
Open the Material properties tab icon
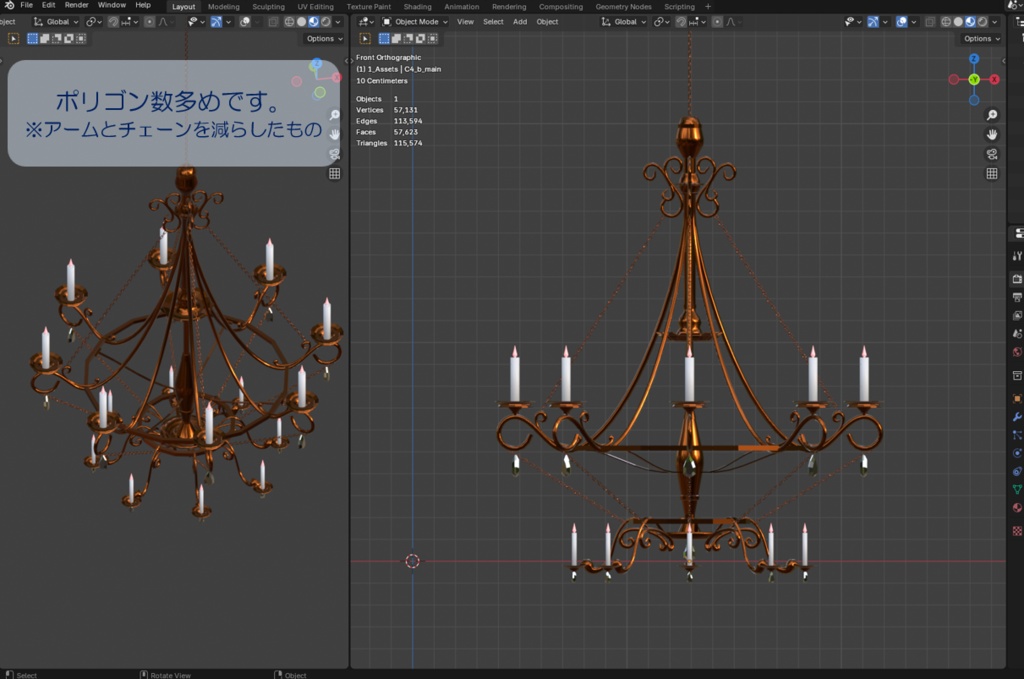click(x=1017, y=507)
